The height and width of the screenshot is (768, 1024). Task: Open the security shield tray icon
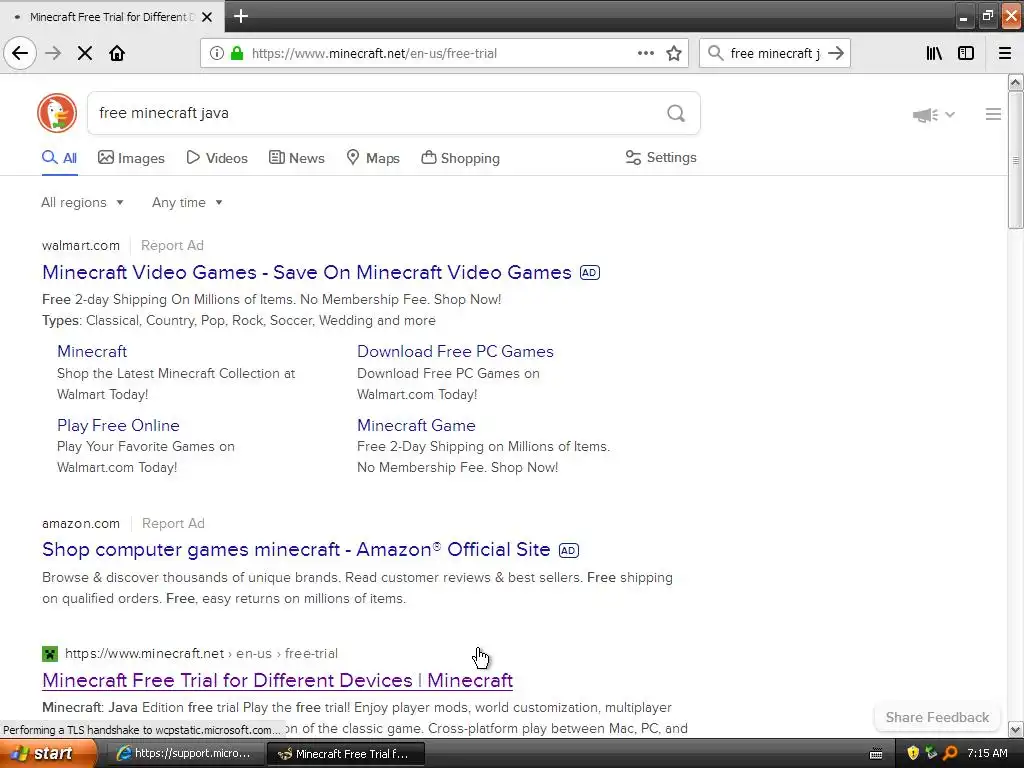[x=913, y=754]
